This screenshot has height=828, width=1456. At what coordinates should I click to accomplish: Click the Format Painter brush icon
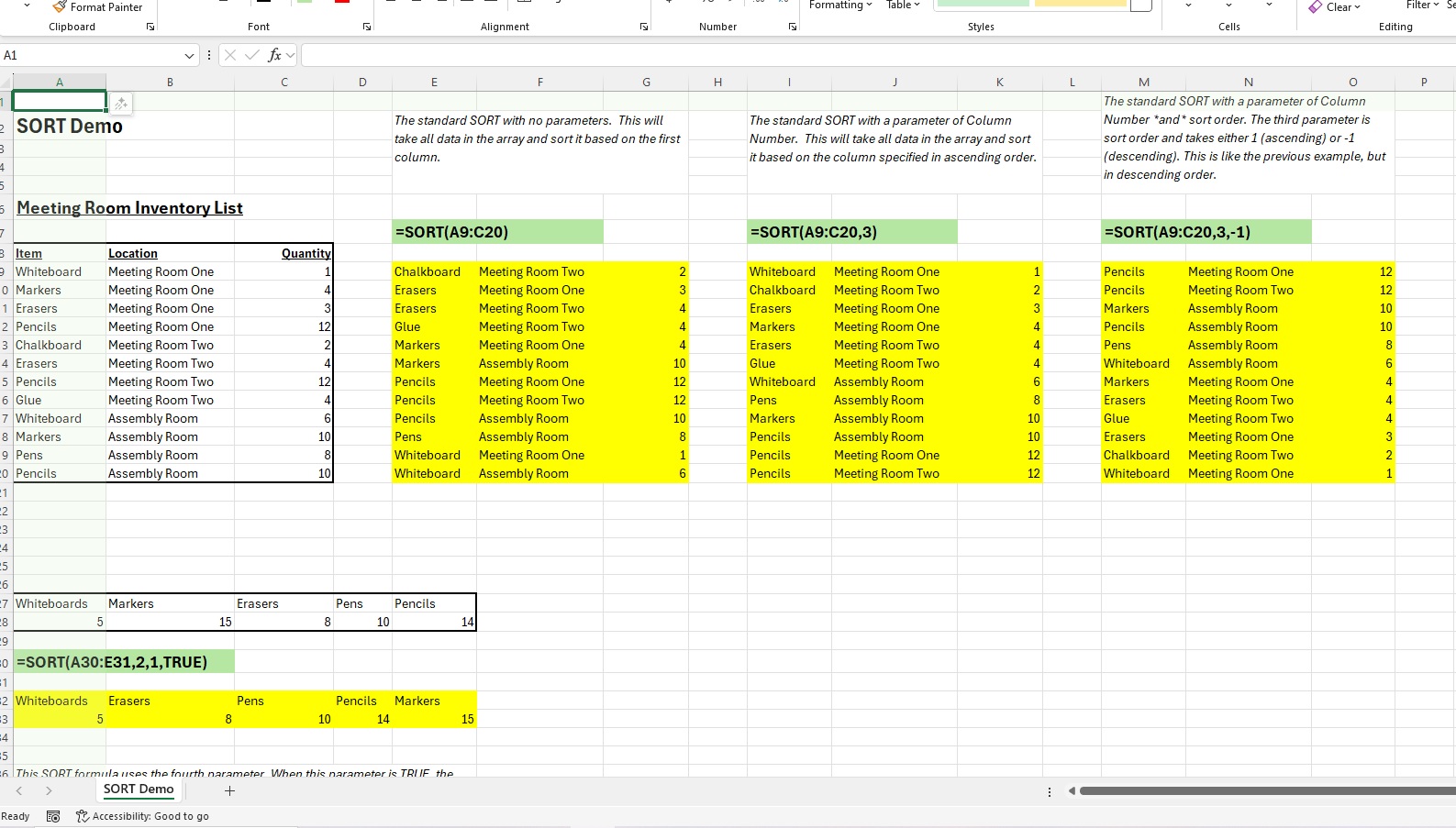pos(60,6)
